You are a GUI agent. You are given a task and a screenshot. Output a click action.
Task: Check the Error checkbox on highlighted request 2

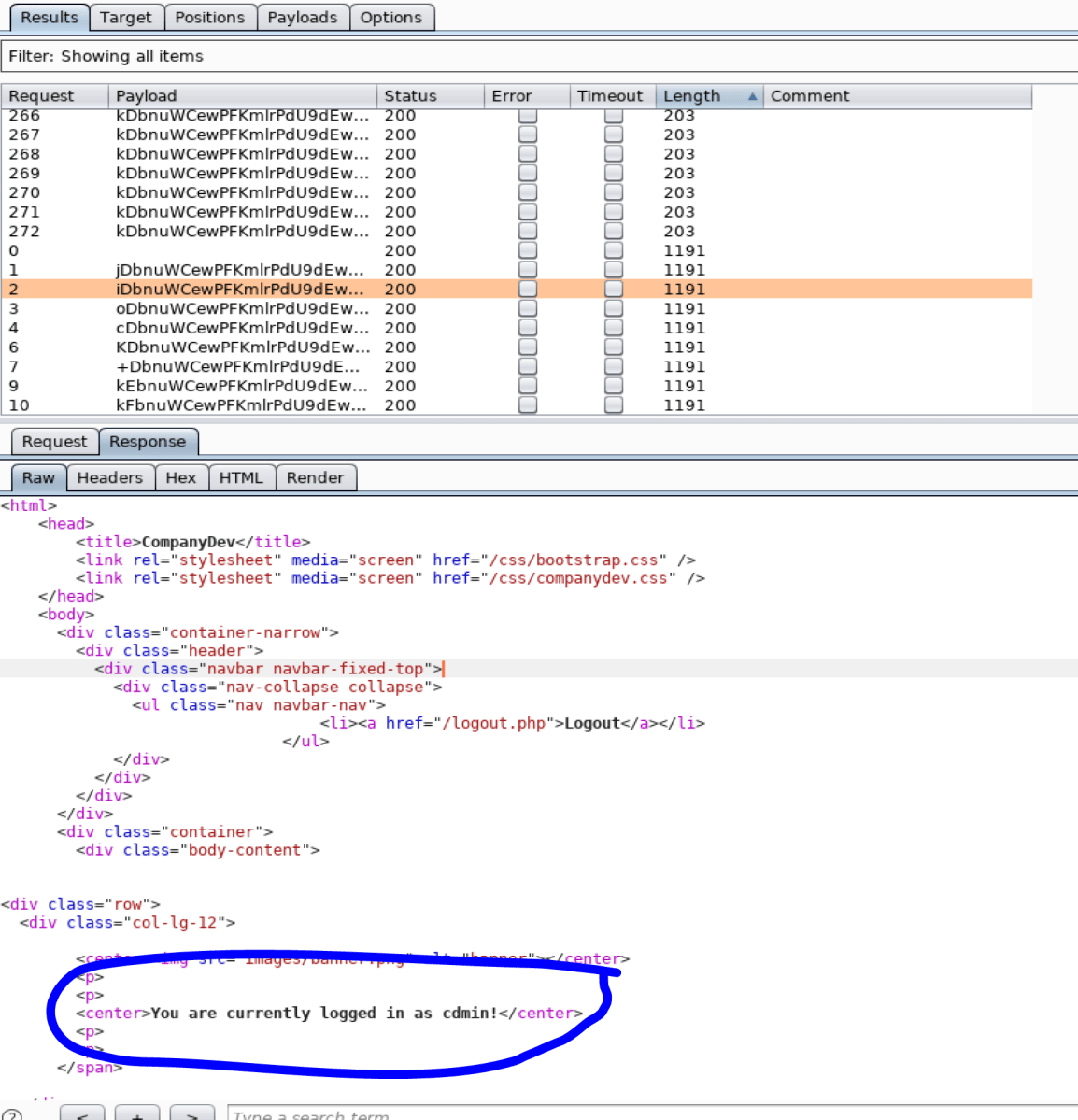(528, 289)
